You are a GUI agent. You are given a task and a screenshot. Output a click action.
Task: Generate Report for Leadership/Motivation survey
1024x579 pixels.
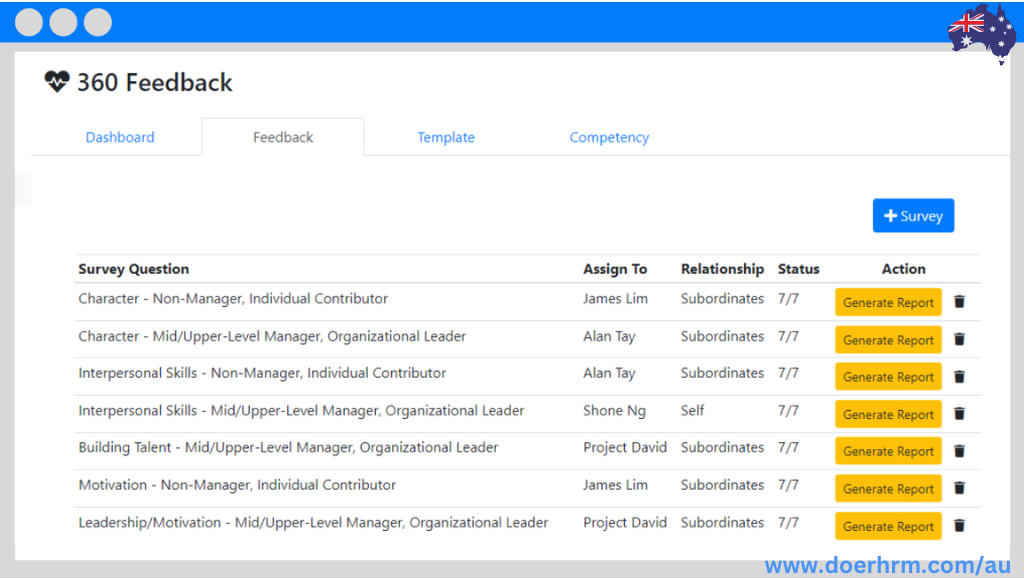pyautogui.click(x=888, y=526)
